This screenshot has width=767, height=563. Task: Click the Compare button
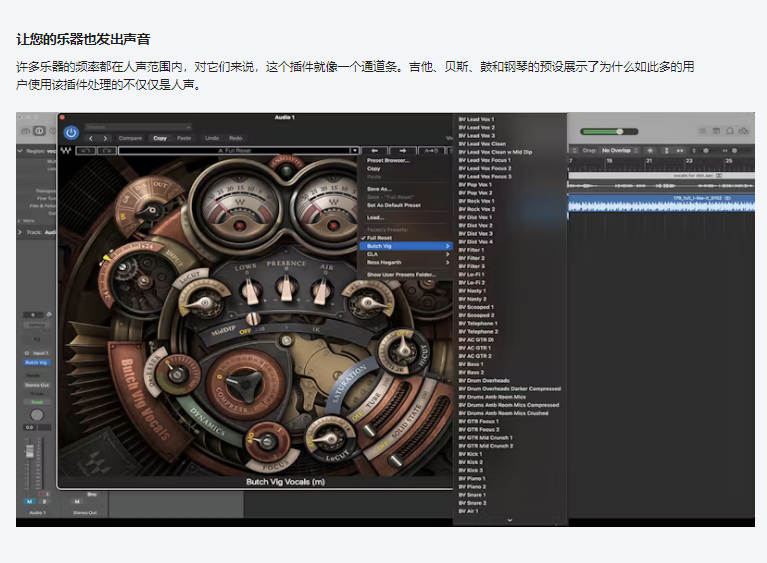(130, 138)
